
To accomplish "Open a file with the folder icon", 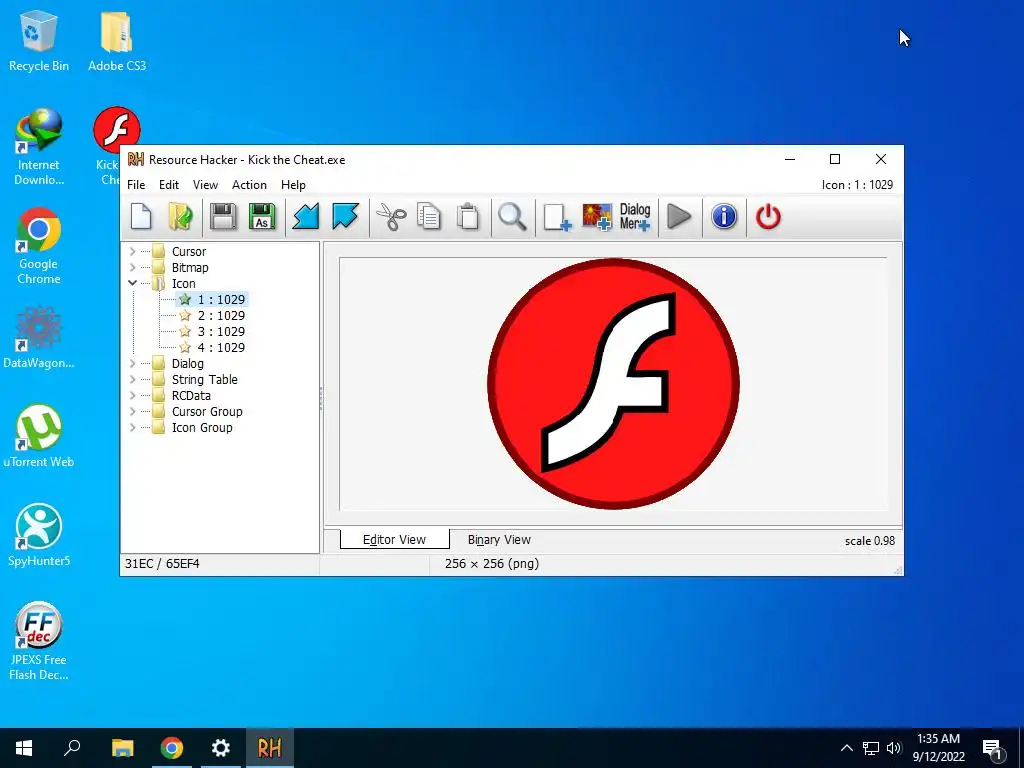I will [x=180, y=217].
